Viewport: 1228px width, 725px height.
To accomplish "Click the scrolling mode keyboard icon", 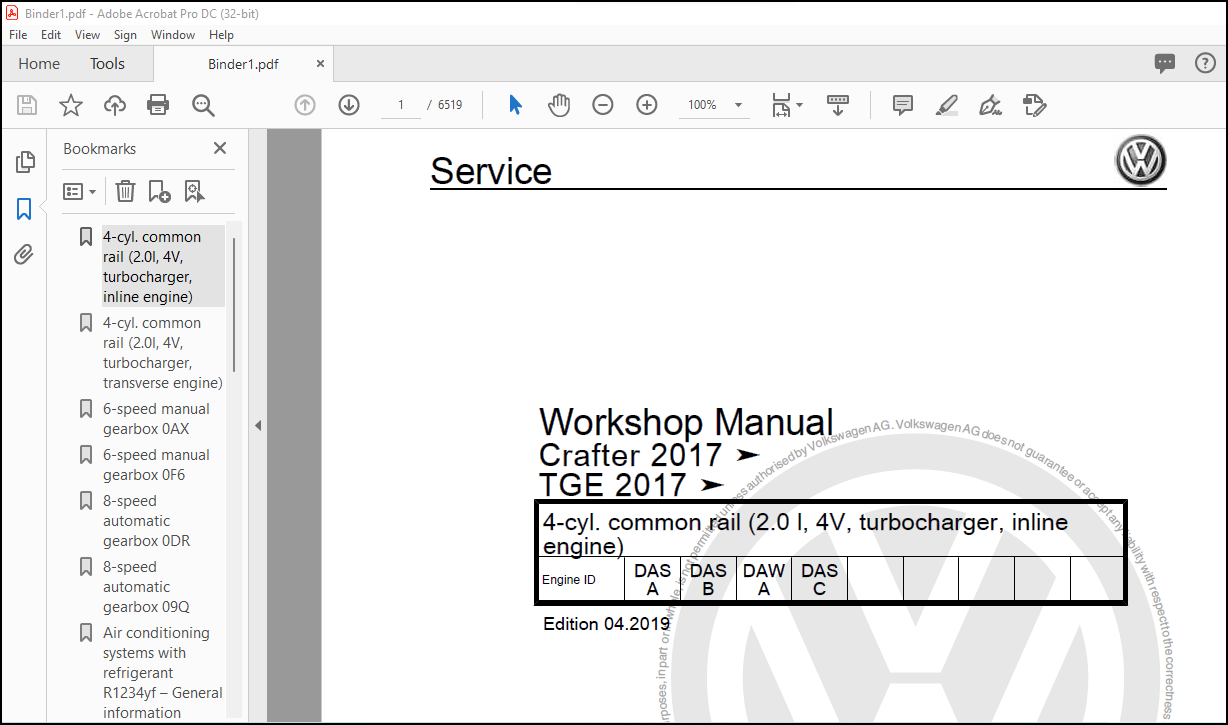I will coord(838,105).
